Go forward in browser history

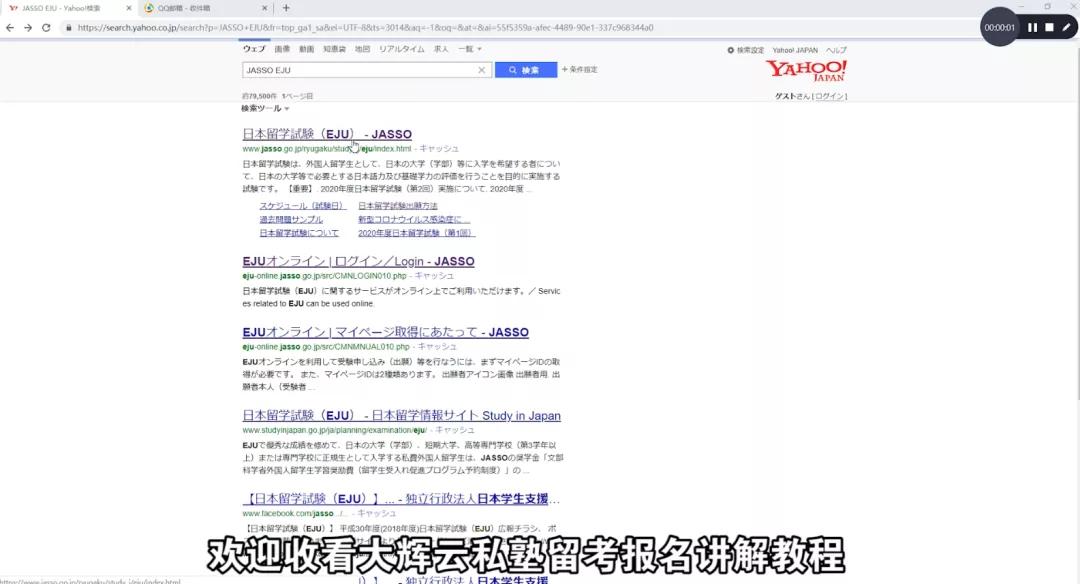point(28,28)
